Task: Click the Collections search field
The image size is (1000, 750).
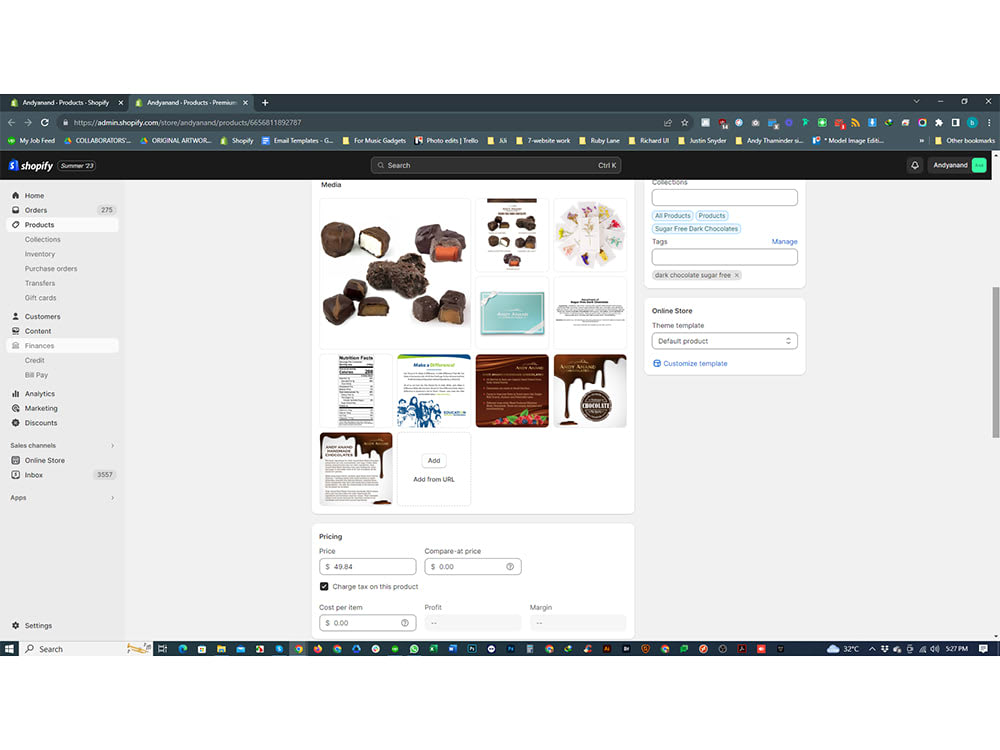Action: (724, 197)
